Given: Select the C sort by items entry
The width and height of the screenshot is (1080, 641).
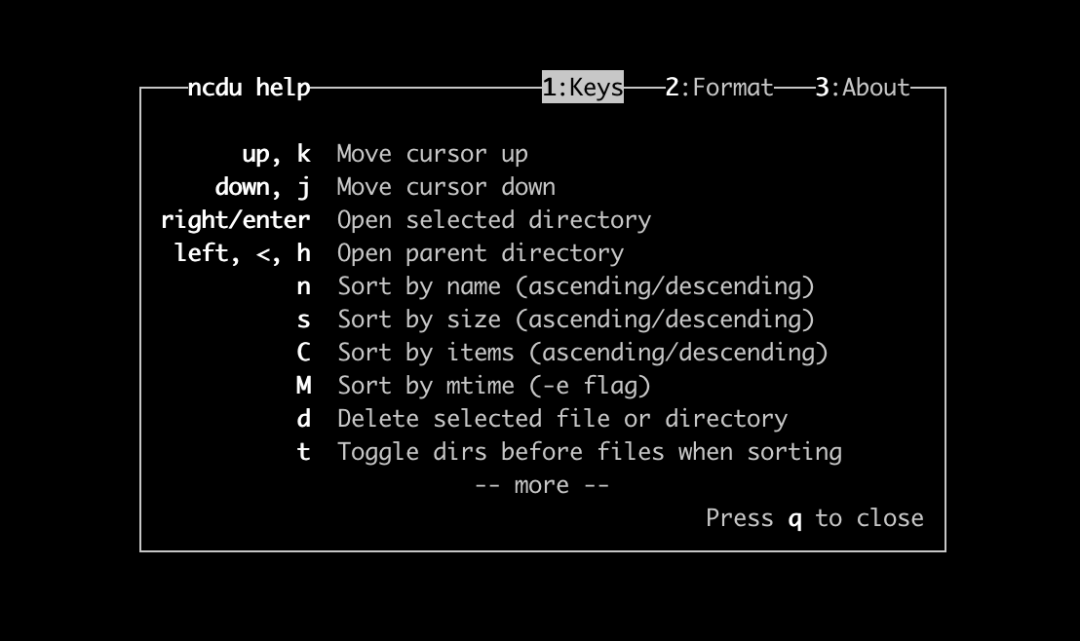Looking at the screenshot, I should point(302,352).
